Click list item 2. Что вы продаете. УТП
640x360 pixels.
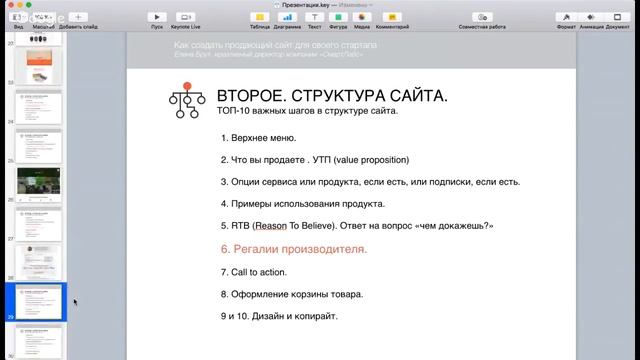pyautogui.click(x=315, y=160)
